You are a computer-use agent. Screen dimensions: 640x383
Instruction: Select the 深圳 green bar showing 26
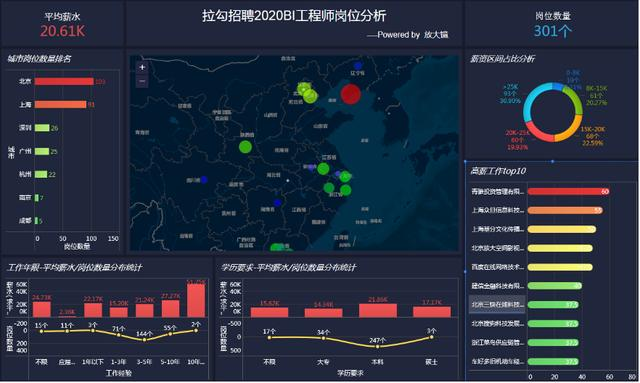click(x=42, y=128)
